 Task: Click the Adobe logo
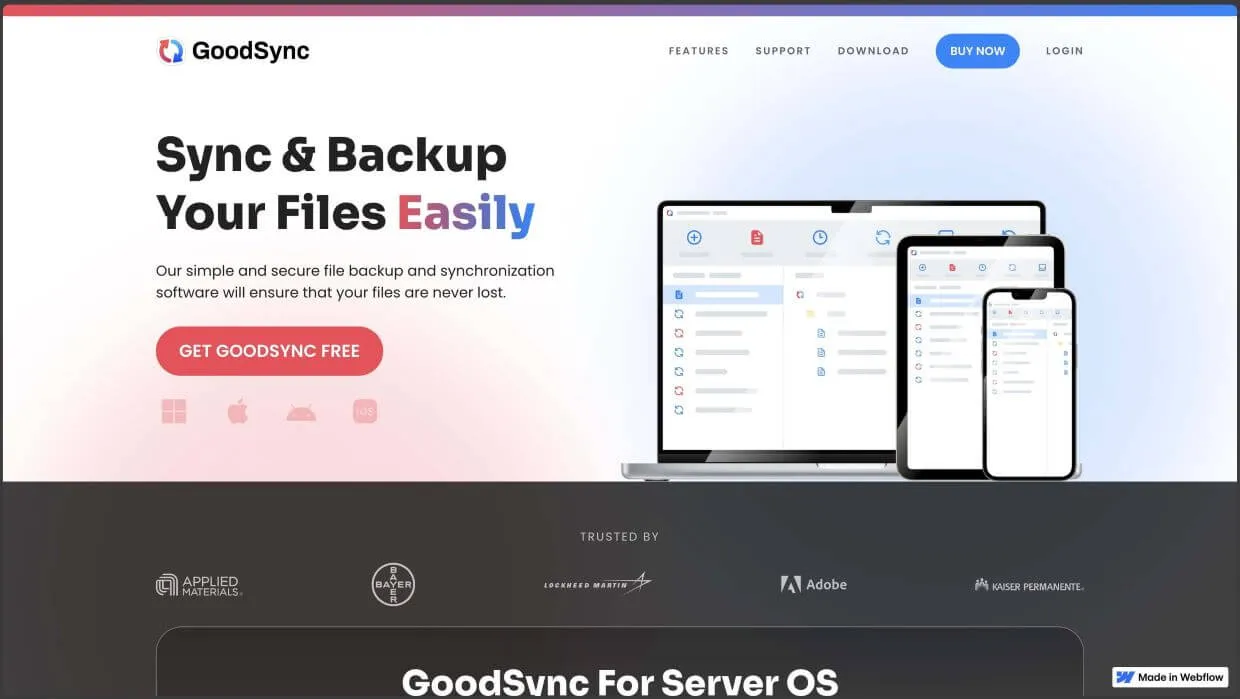coord(813,584)
